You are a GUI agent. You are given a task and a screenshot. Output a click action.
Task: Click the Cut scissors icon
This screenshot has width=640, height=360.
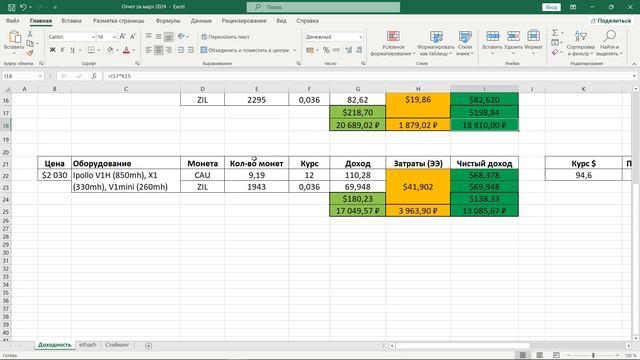point(30,34)
